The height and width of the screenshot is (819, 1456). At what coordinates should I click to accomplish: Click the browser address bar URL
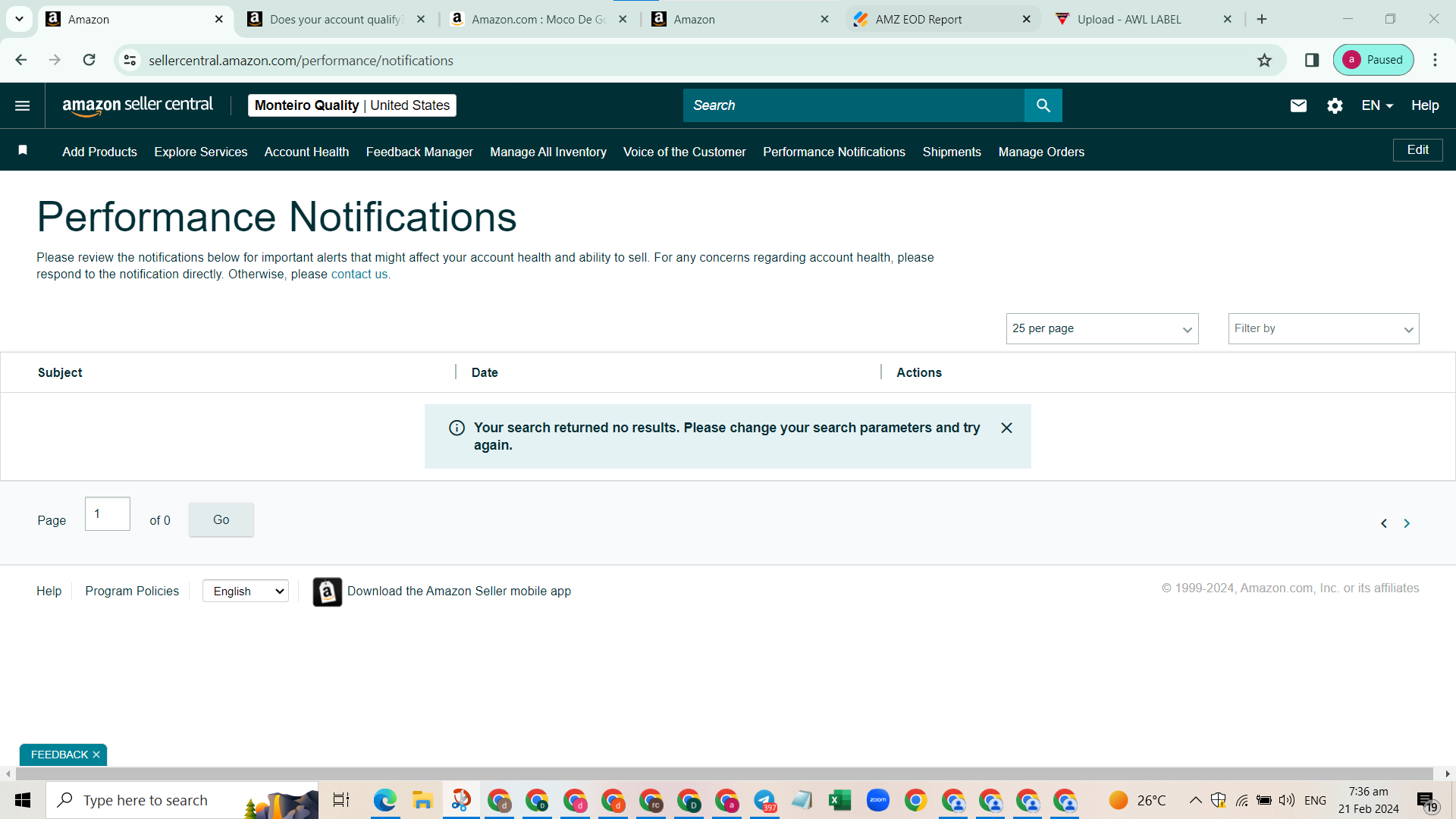(301, 60)
